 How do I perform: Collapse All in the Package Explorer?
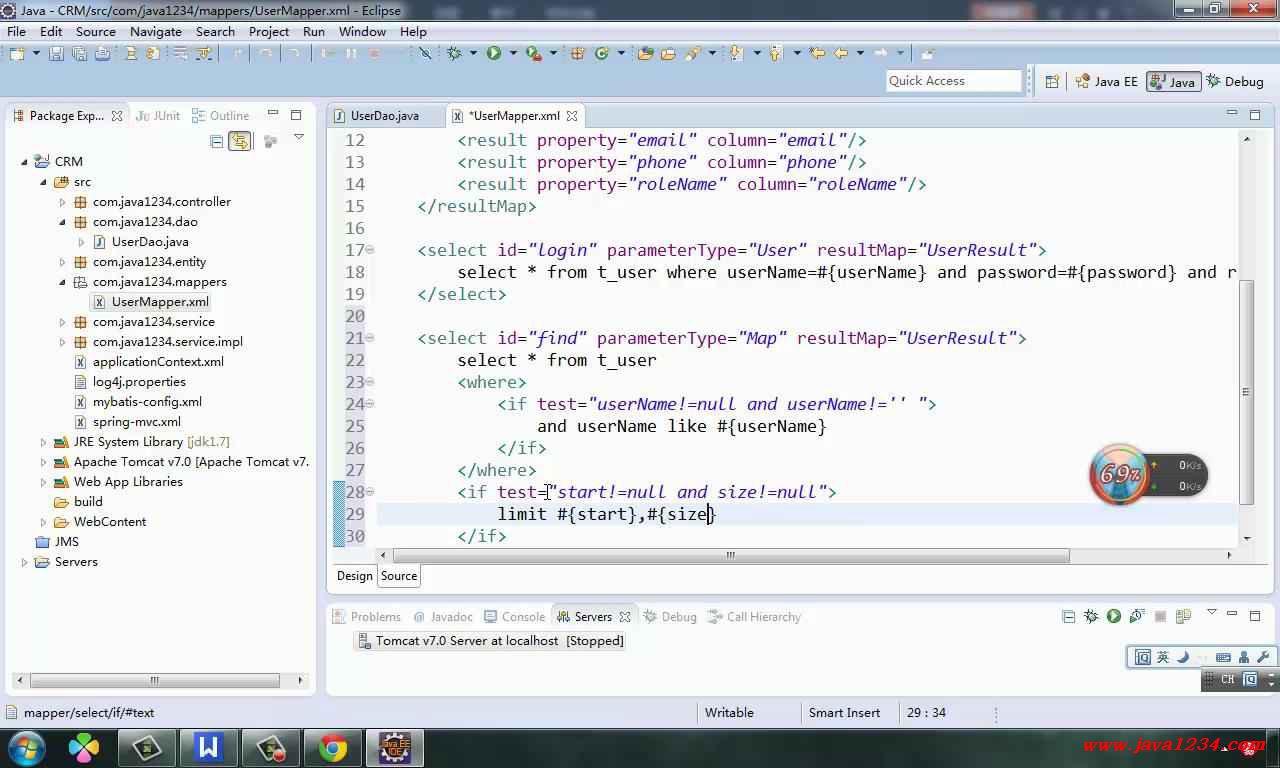coord(217,141)
